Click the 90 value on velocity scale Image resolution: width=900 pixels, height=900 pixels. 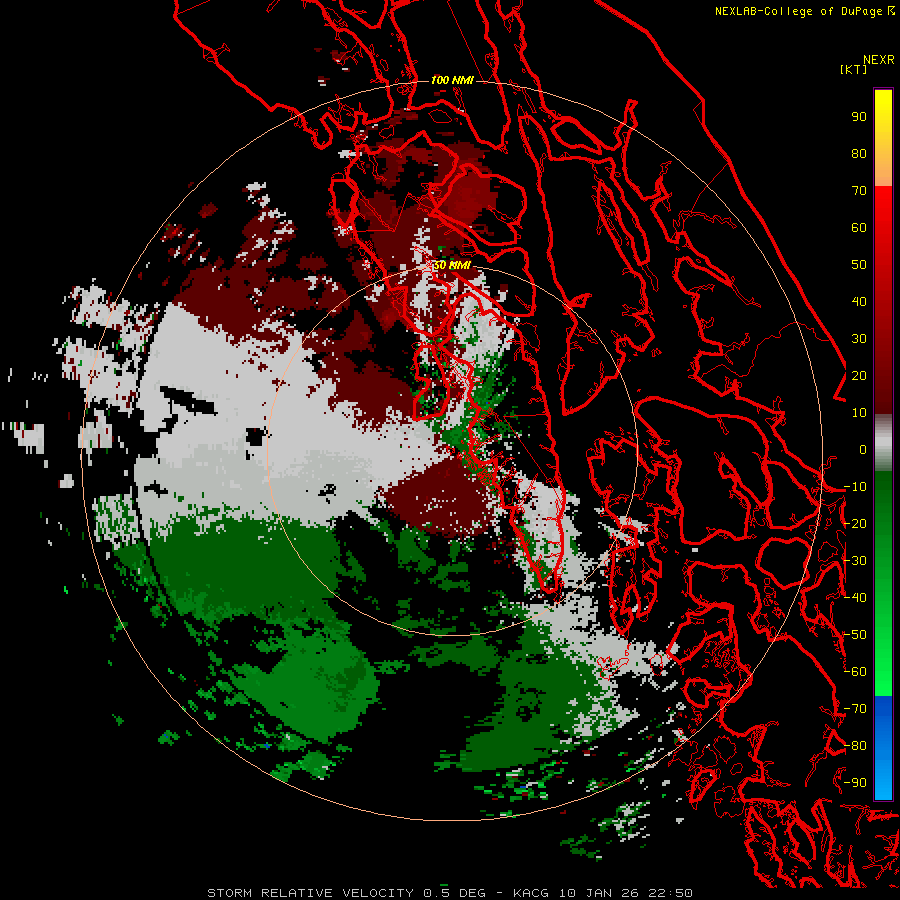(x=859, y=117)
